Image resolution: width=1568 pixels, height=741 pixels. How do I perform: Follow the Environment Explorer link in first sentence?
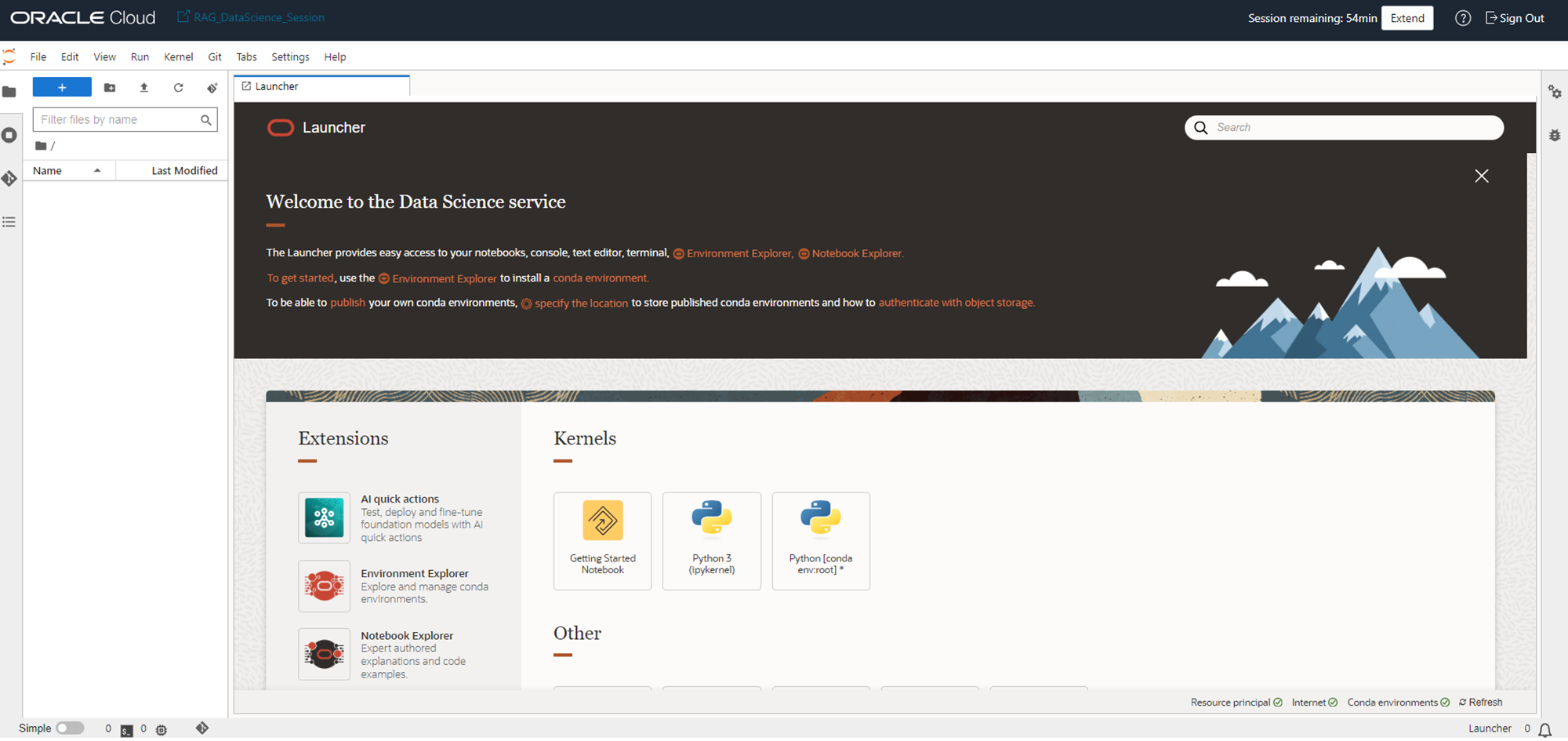click(x=732, y=253)
